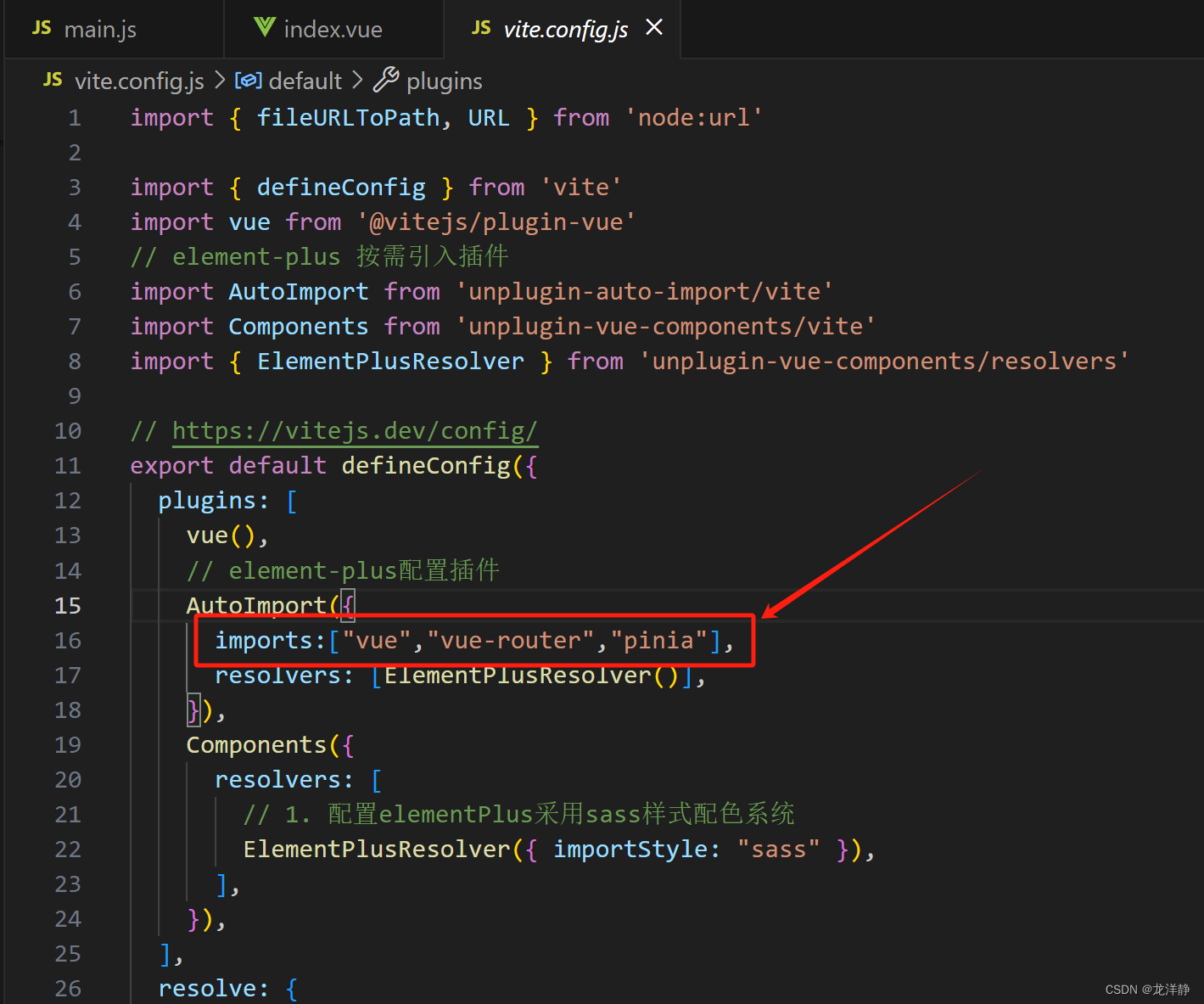Open the https://vitejs.dev/config/ link
1204x1004 pixels.
coord(356,431)
